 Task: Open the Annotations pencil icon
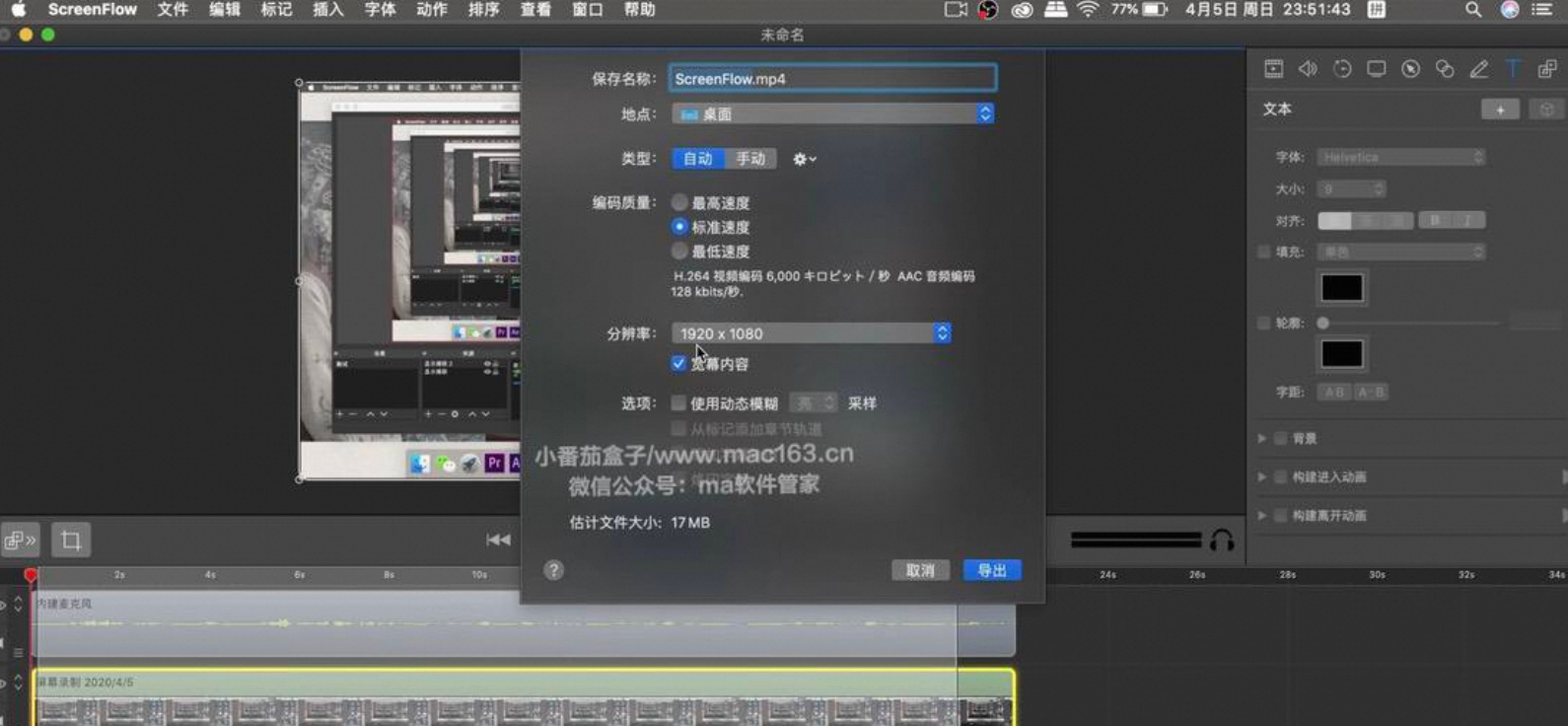pyautogui.click(x=1479, y=69)
